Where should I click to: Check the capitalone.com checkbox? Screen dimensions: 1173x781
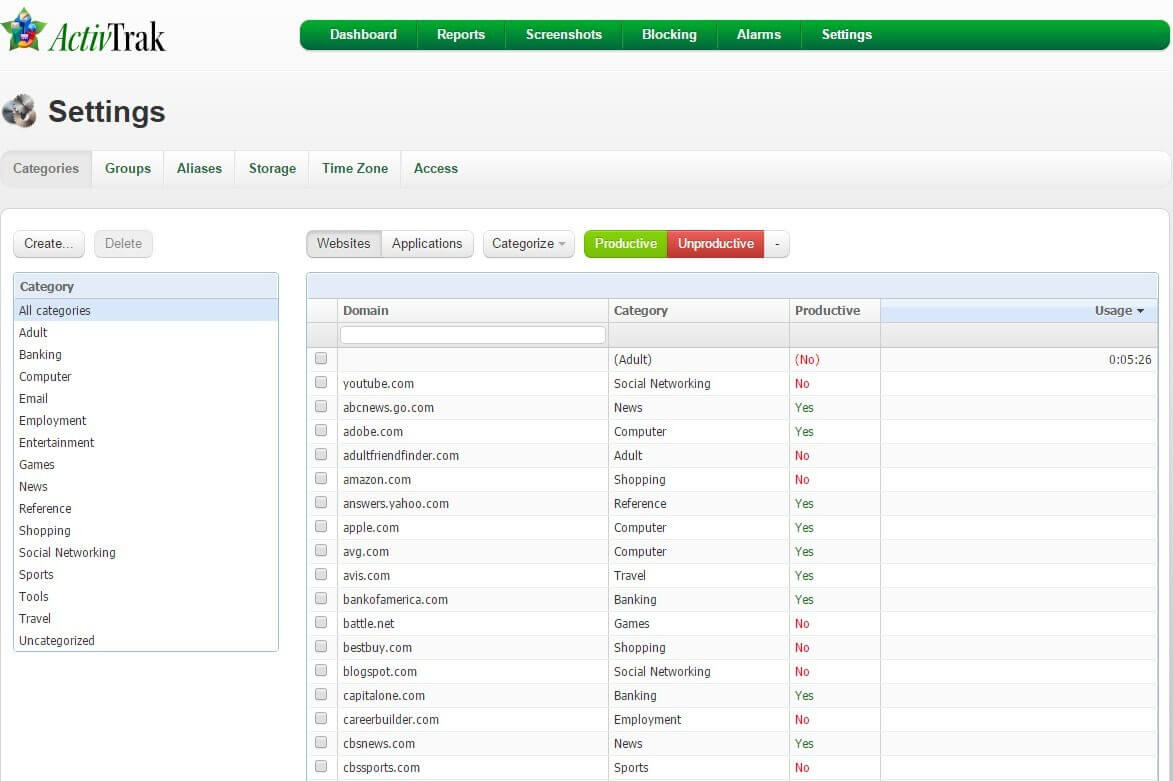[321, 694]
